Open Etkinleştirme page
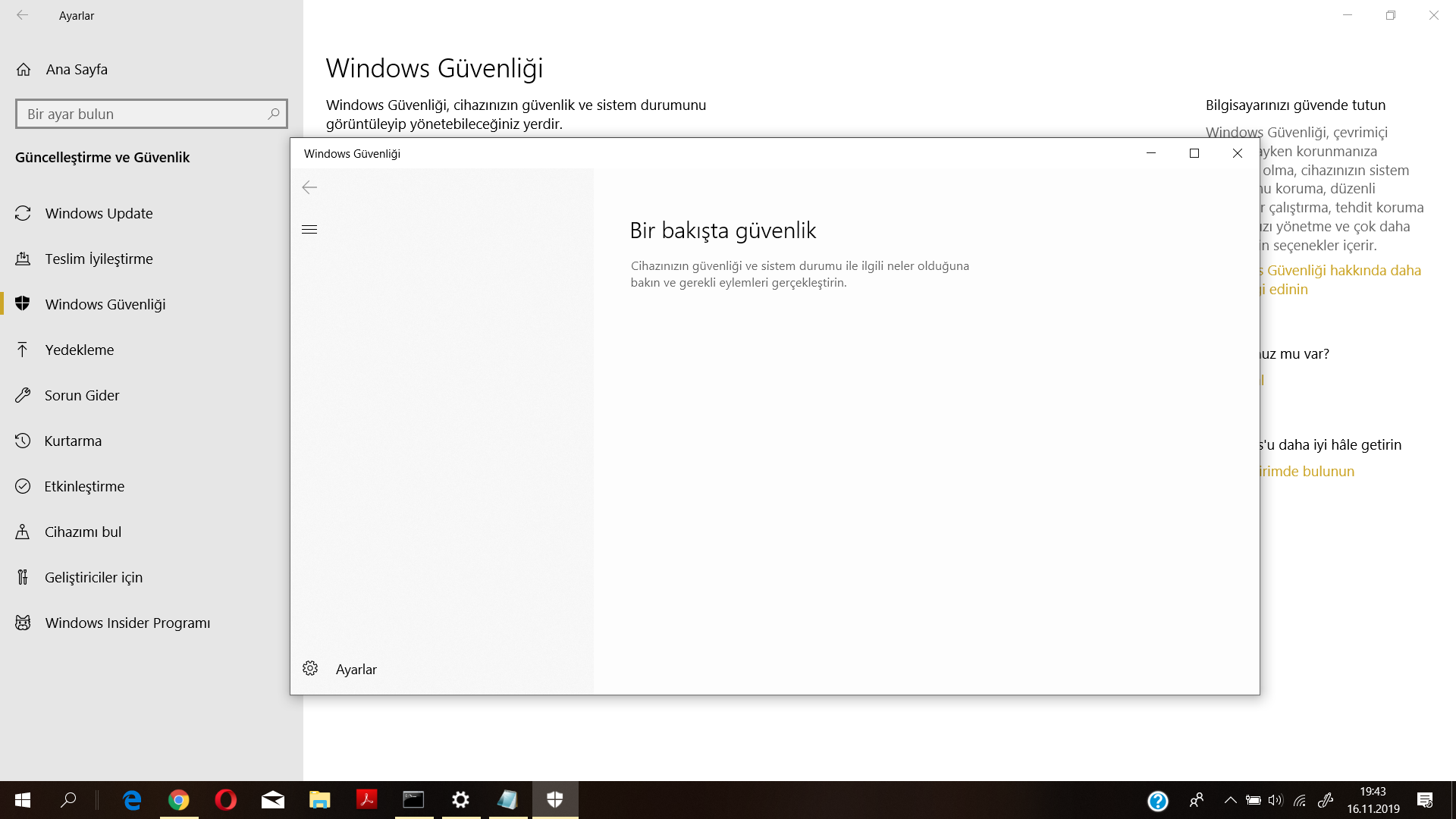Image resolution: width=1456 pixels, height=819 pixels. 152,486
